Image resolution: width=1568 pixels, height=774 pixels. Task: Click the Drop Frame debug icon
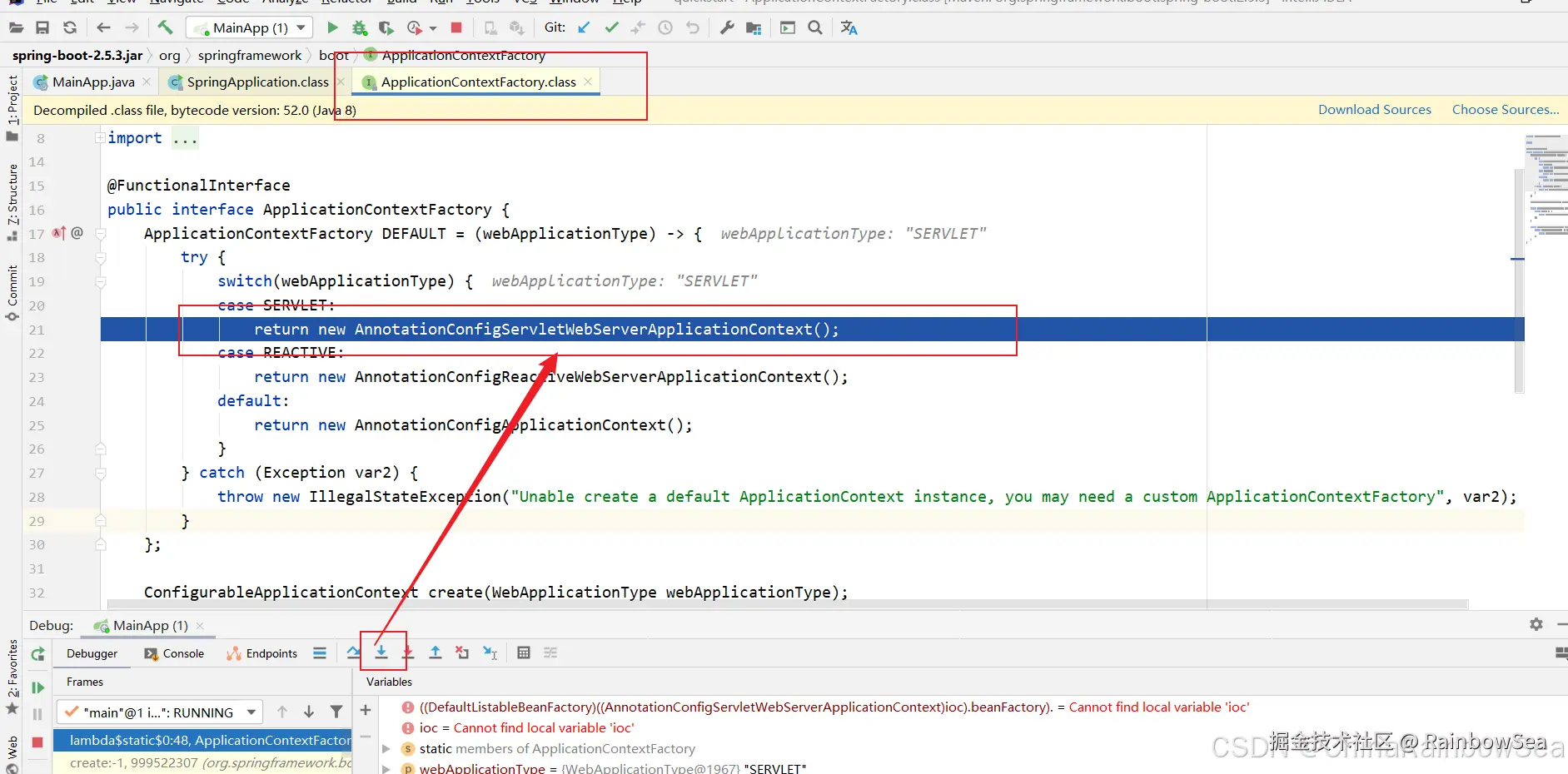[462, 653]
